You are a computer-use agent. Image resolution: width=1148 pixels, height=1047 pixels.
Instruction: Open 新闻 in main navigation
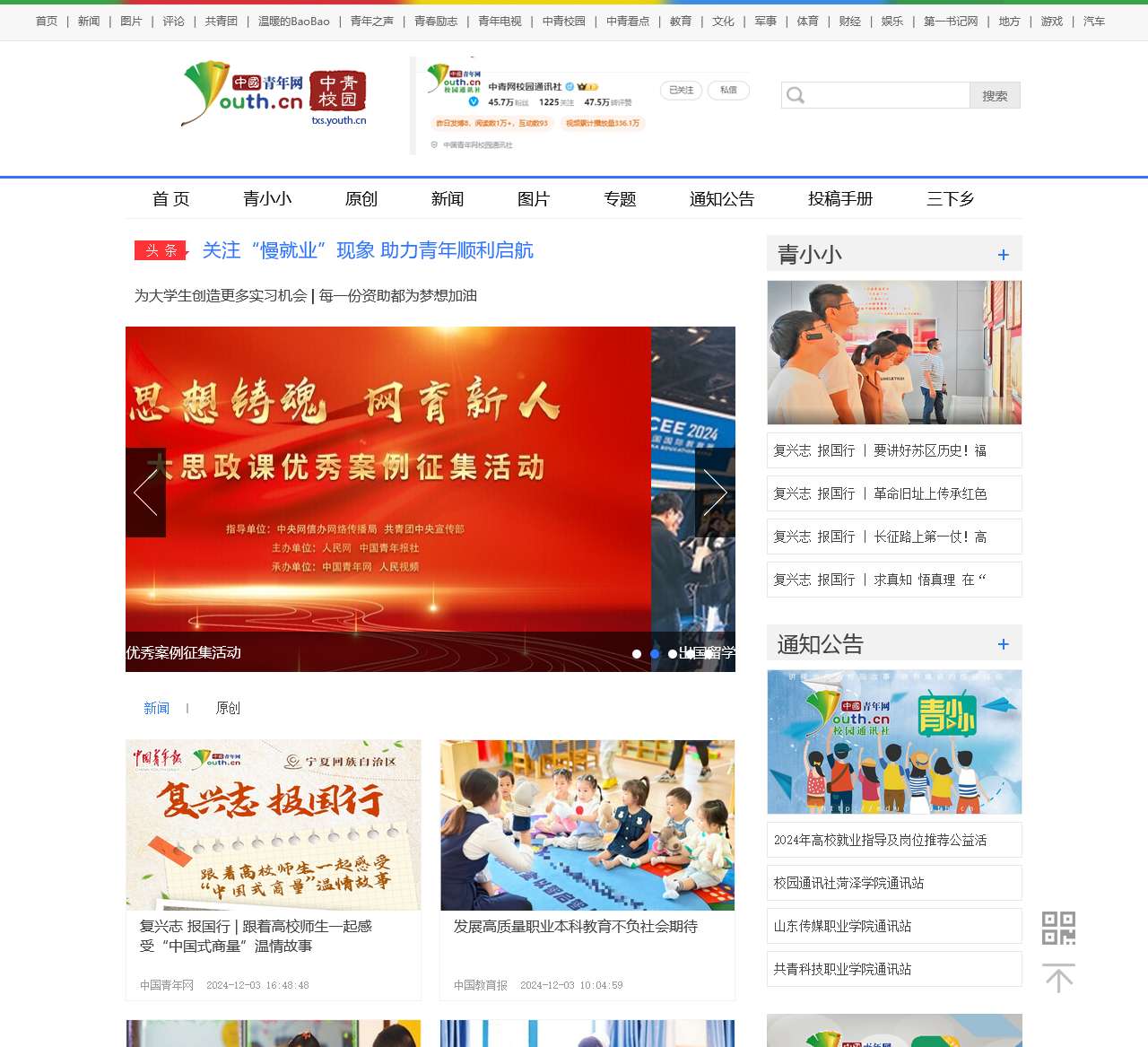click(448, 198)
